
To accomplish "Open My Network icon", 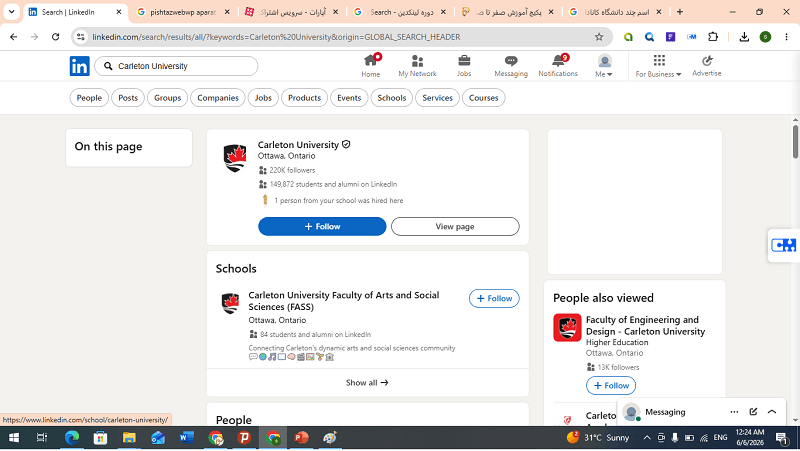I will click(417, 61).
